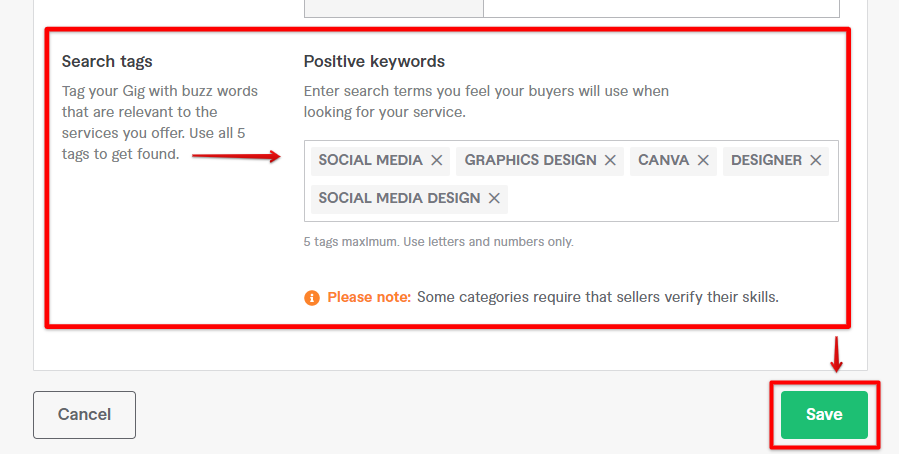Select the SOCIAL MEDIA tag label
This screenshot has height=454, width=899.
370,161
